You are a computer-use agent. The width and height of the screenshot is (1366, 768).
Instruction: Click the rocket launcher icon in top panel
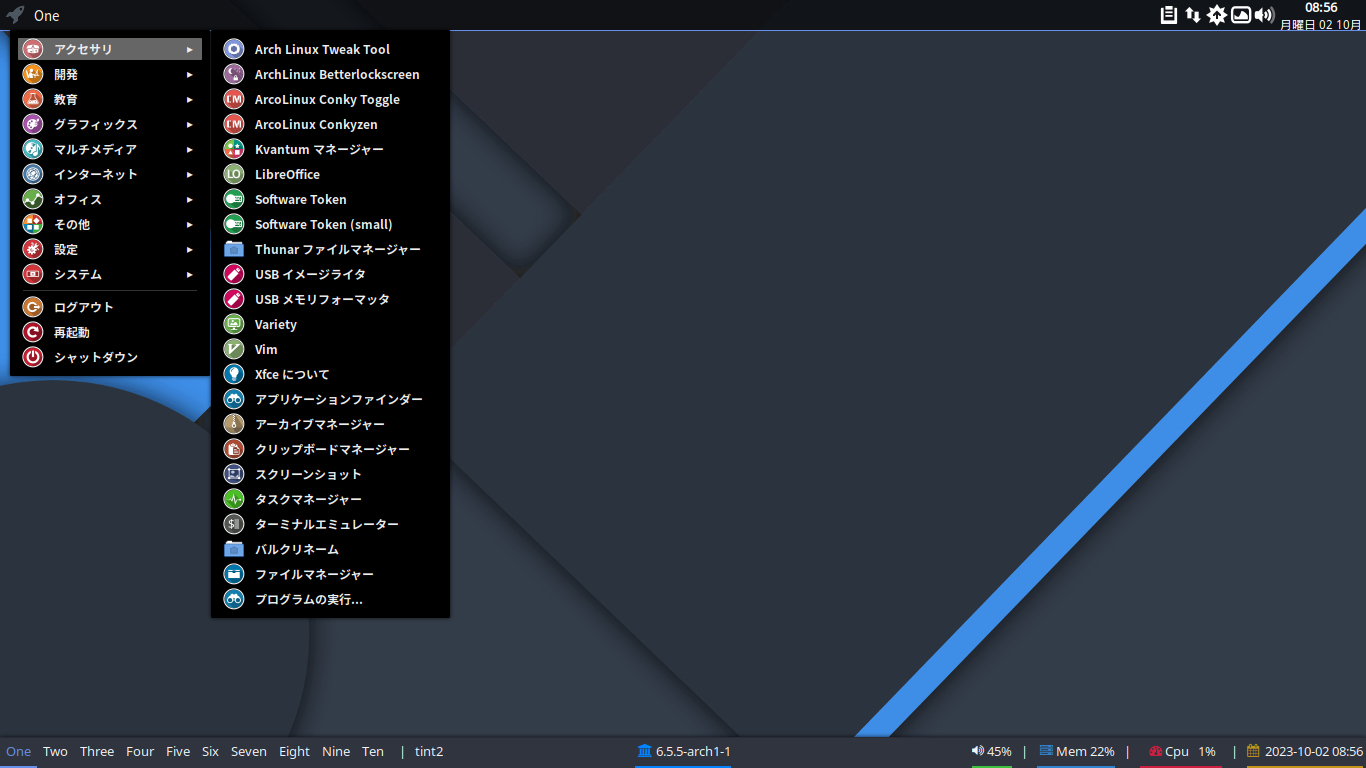pyautogui.click(x=15, y=15)
